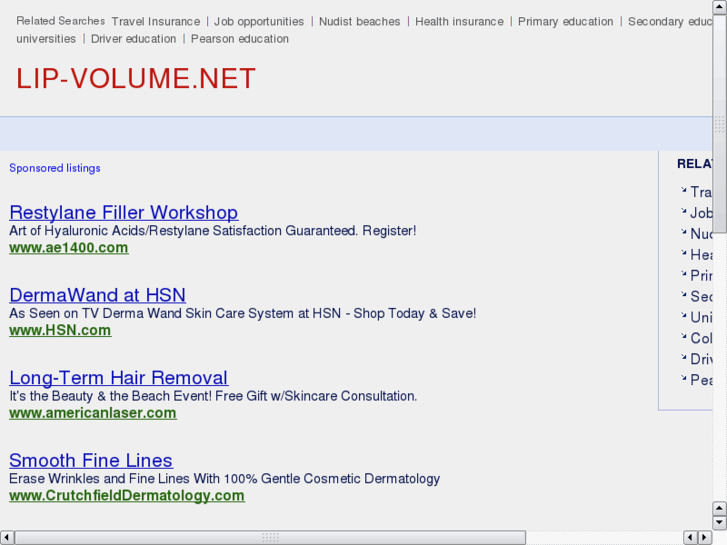
Task: Click the arrow bullet beside sidebar Hea...
Action: [683, 252]
